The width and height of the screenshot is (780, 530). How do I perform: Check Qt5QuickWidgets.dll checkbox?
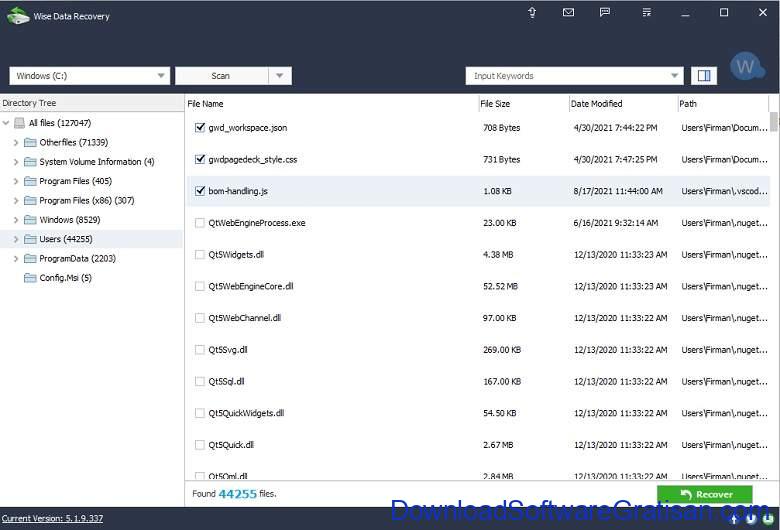[199, 413]
